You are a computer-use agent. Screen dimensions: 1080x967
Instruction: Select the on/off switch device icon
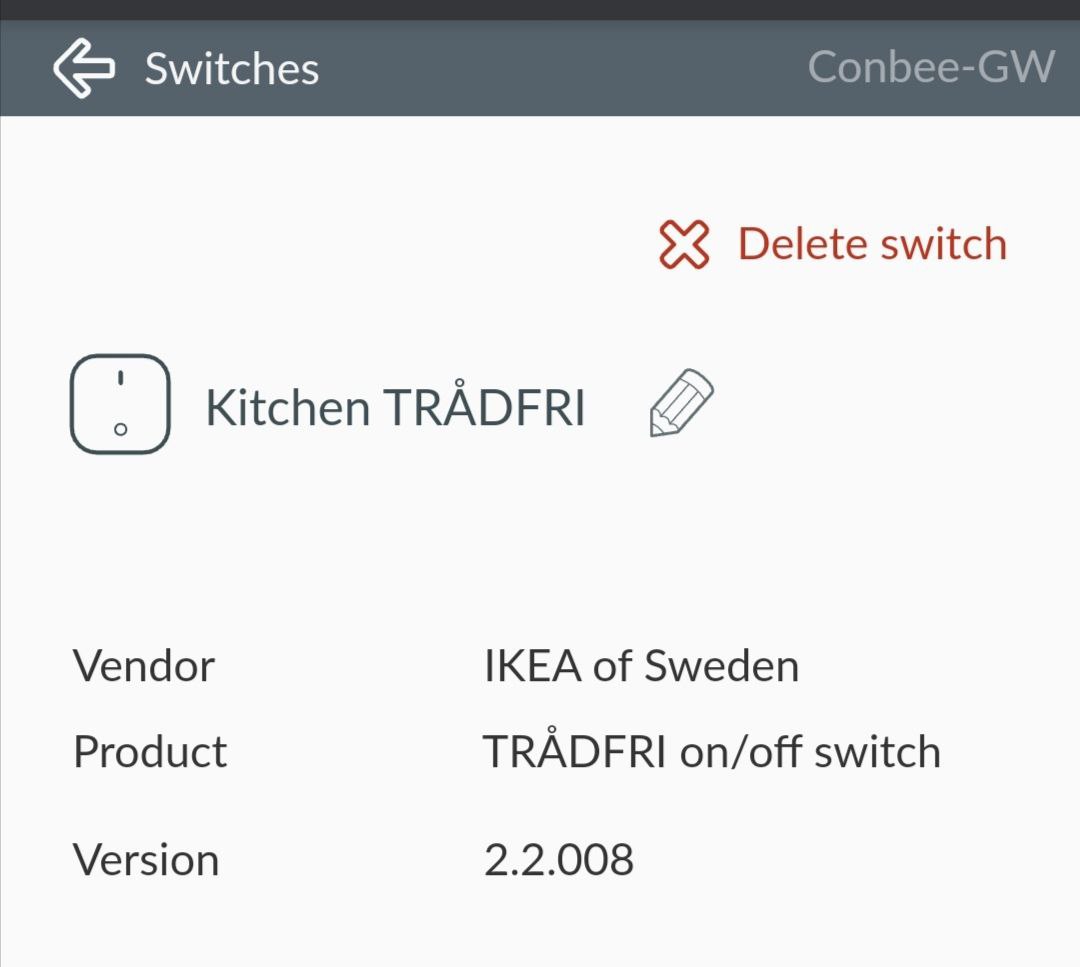(120, 404)
